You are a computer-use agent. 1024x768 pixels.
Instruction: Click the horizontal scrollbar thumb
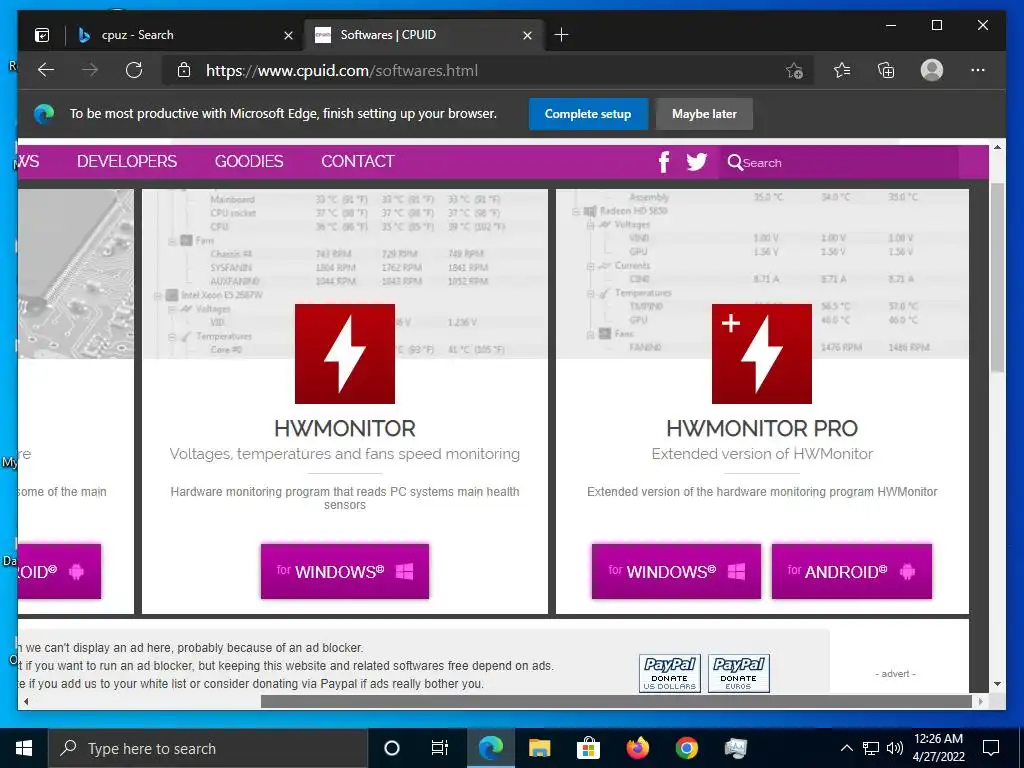[616, 701]
